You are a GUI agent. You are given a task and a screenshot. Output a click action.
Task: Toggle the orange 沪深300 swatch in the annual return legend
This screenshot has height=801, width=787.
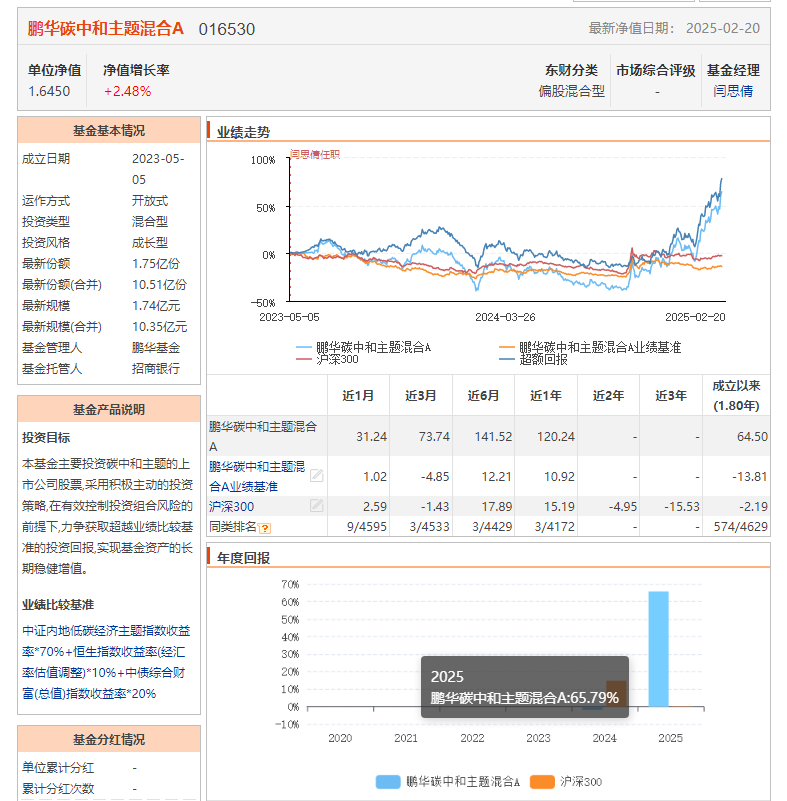(542, 782)
